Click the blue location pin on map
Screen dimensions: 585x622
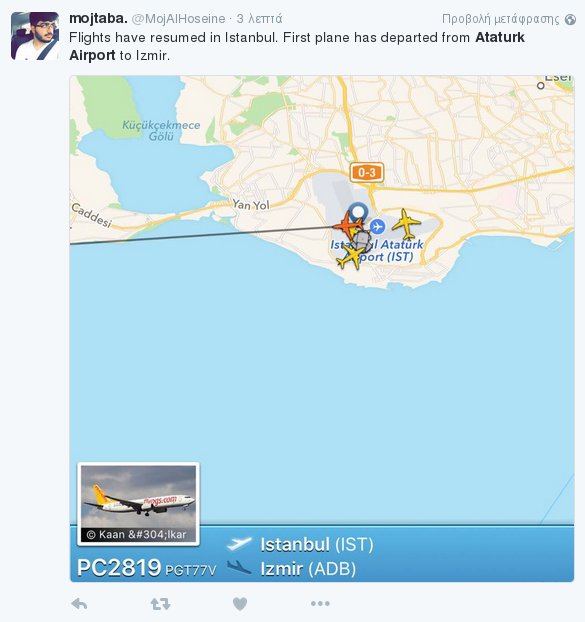(358, 211)
